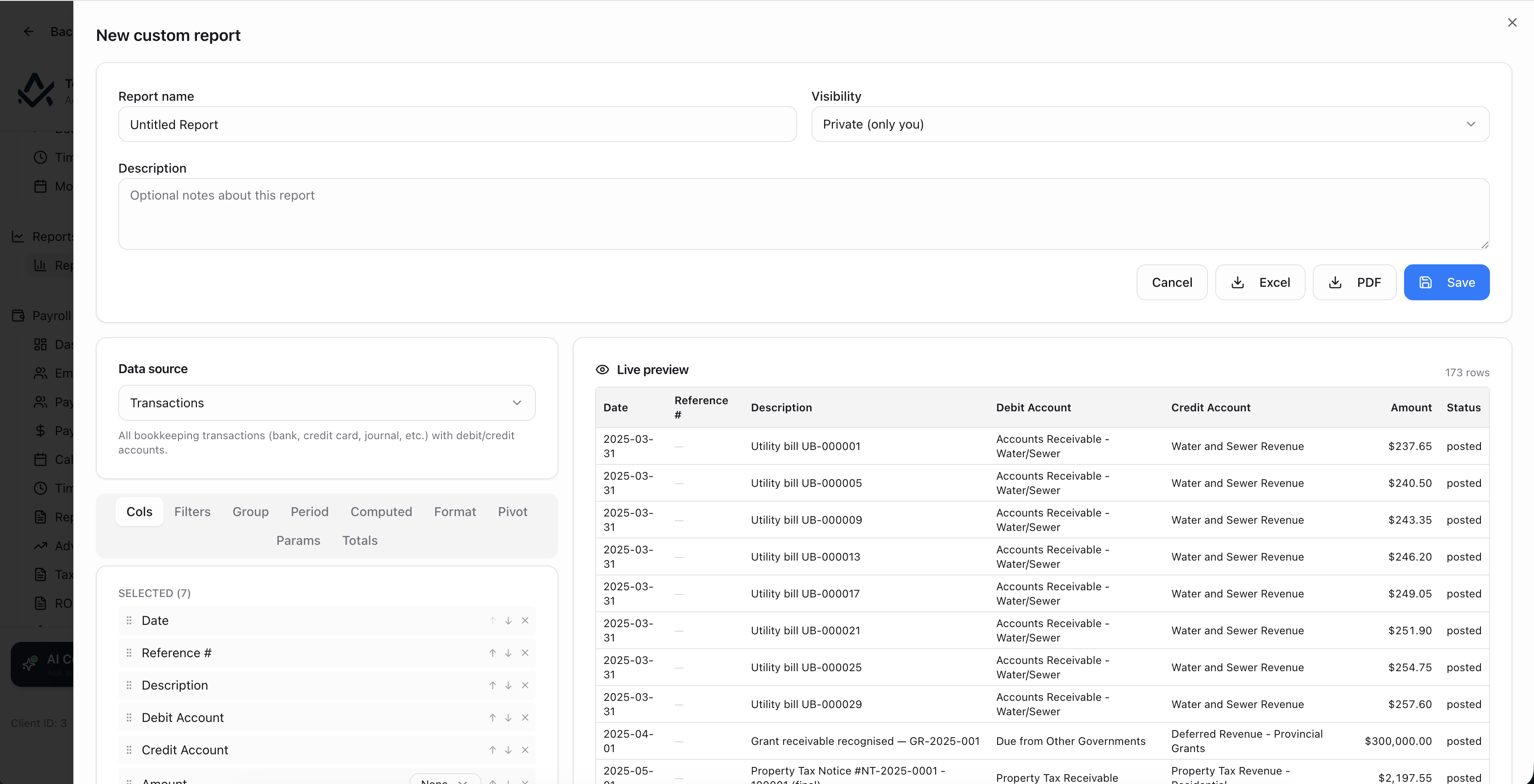The image size is (1534, 784).
Task: Switch to the Format tab
Action: 455,512
